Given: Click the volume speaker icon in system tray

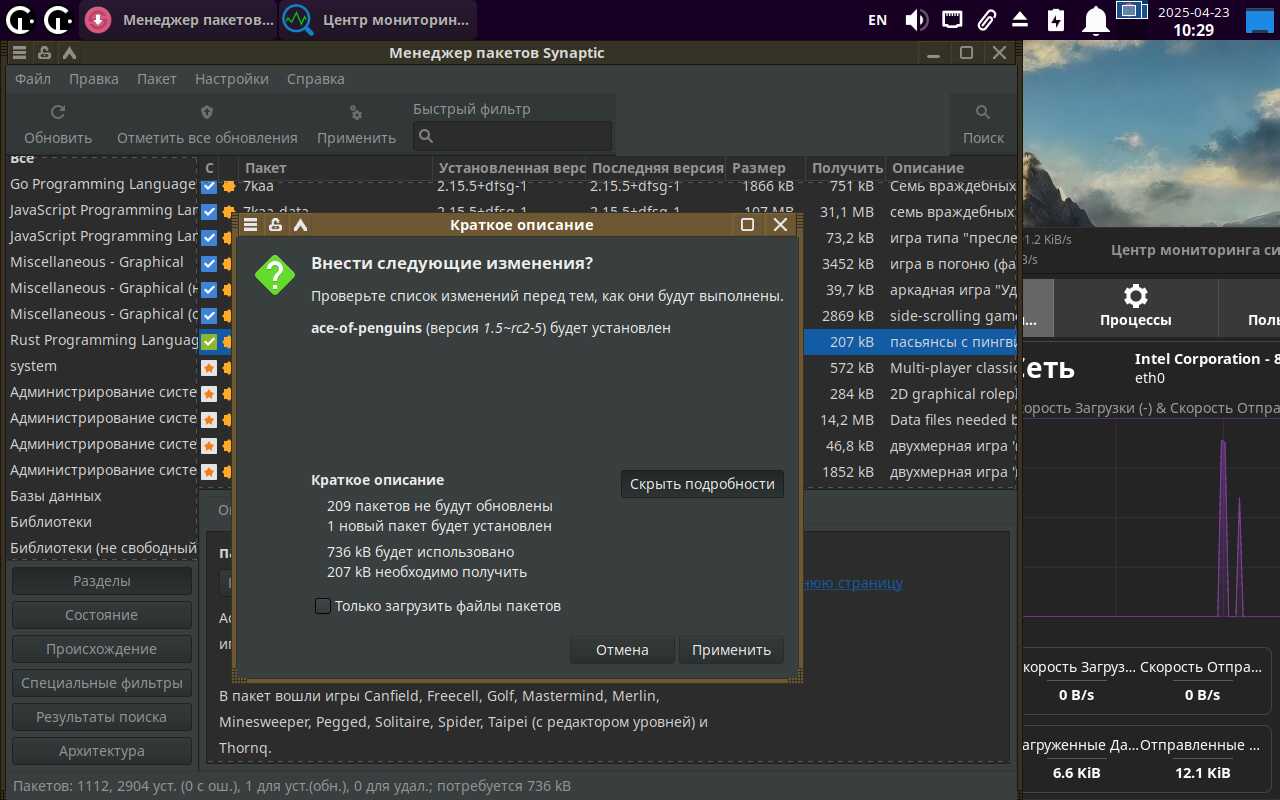Looking at the screenshot, I should coord(916,19).
